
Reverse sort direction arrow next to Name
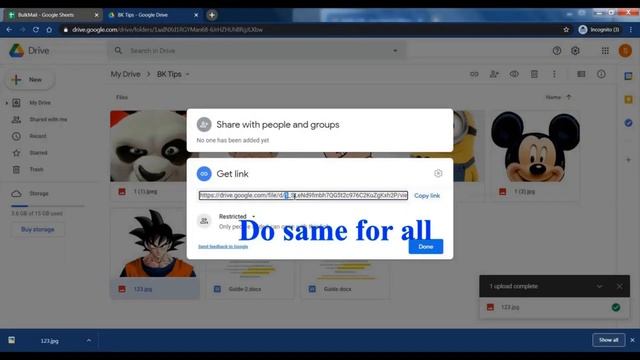click(569, 97)
